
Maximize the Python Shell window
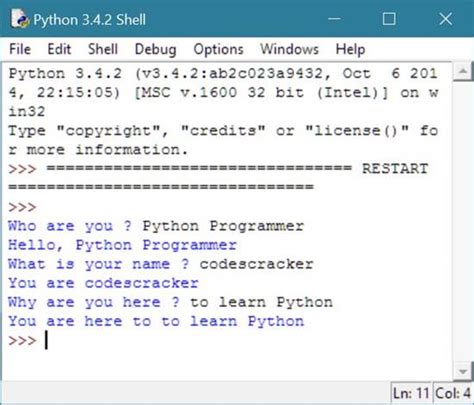pyautogui.click(x=389, y=19)
